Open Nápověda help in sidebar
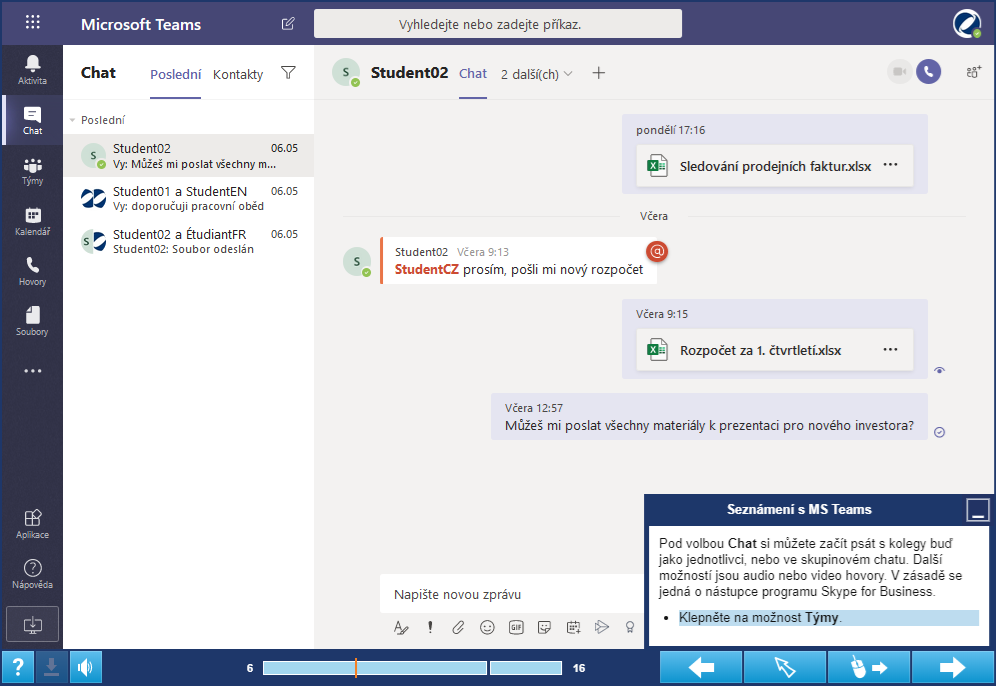Viewport: 996px width, 686px height. pyautogui.click(x=32, y=574)
